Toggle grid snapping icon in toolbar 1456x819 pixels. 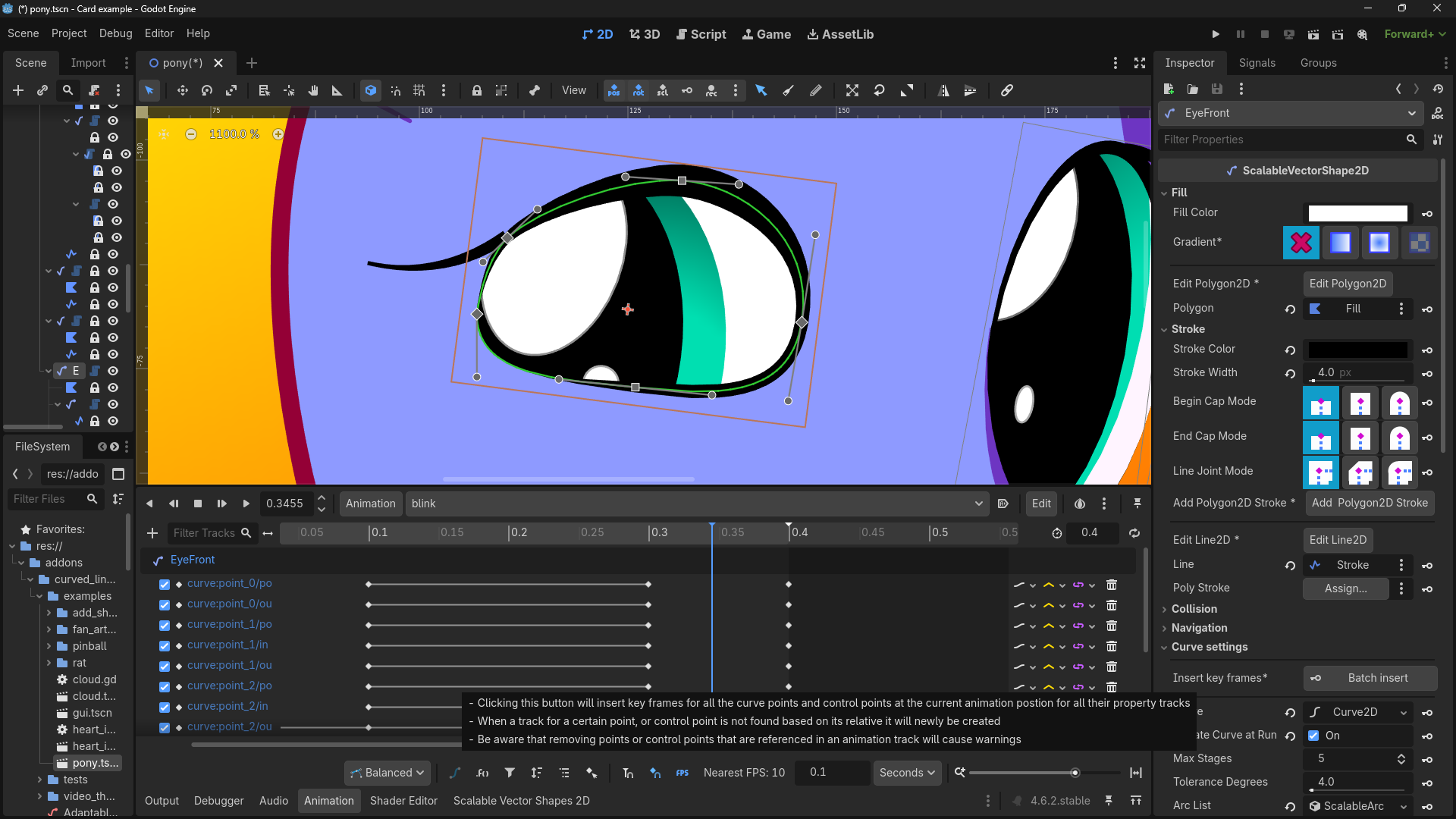[x=419, y=90]
